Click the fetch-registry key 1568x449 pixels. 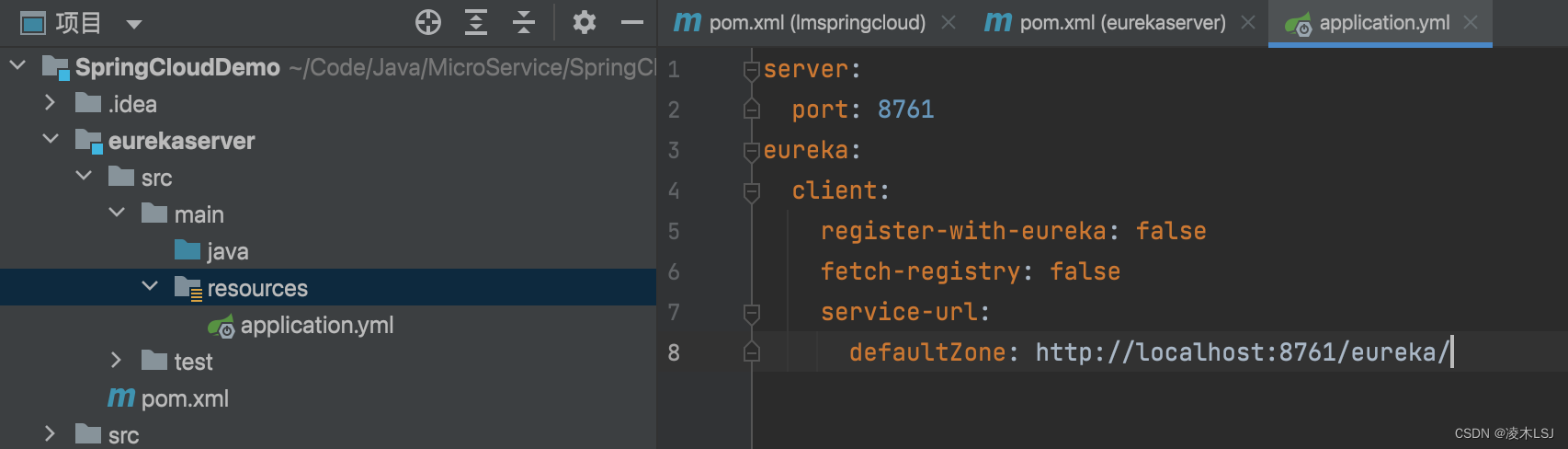(x=920, y=271)
